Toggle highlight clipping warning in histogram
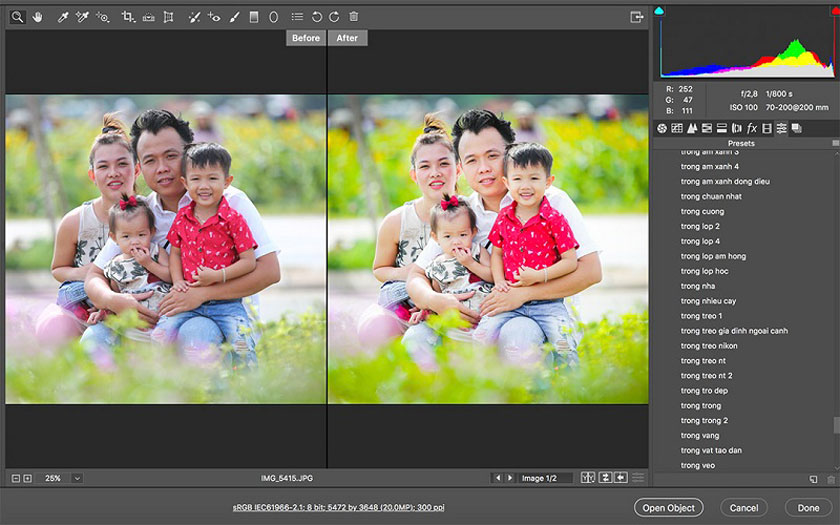Viewport: 840px width, 525px height. click(834, 11)
